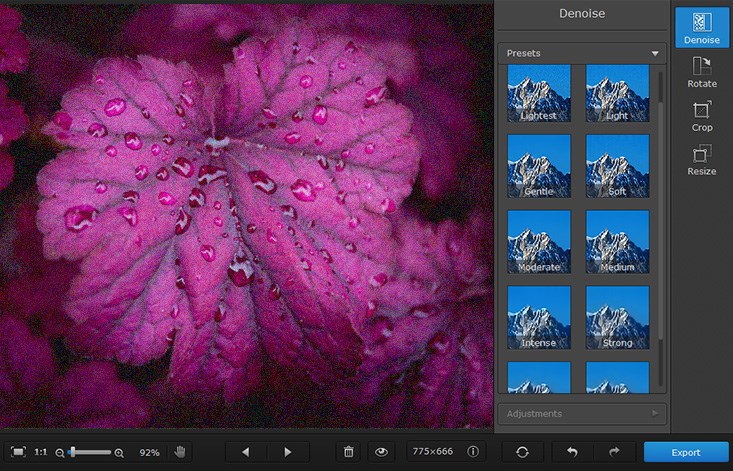Undo the last change
This screenshot has height=471, width=733.
572,452
